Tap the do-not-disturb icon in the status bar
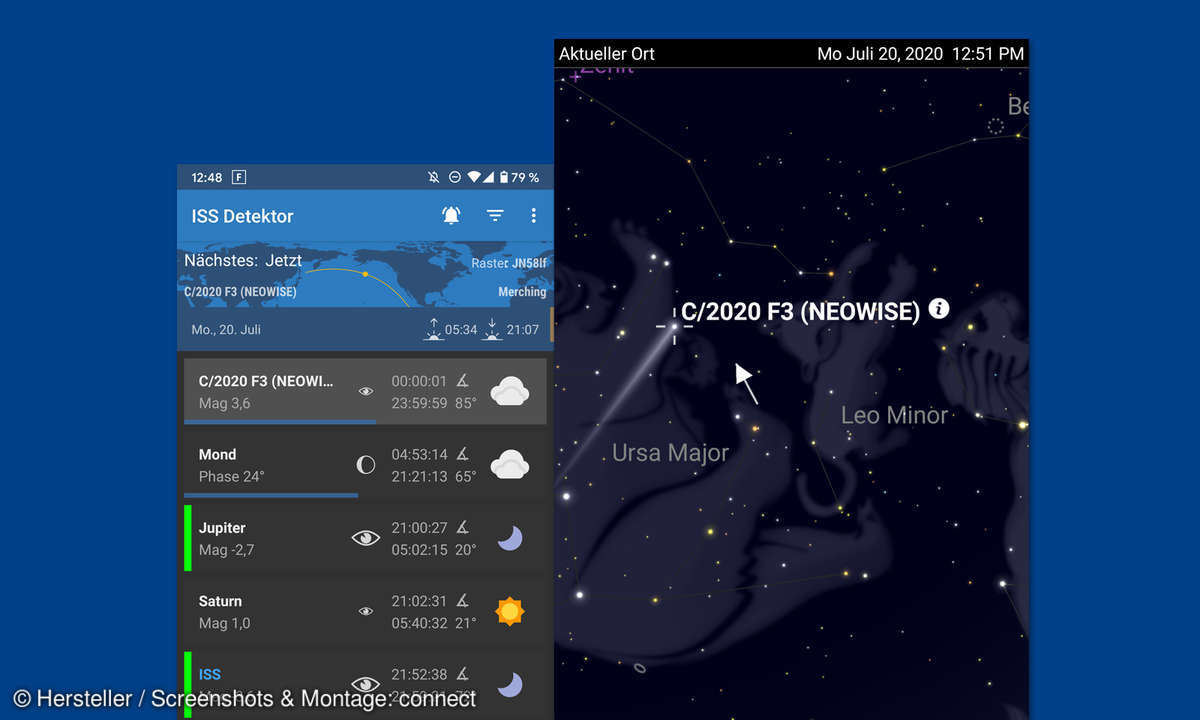 pos(454,177)
